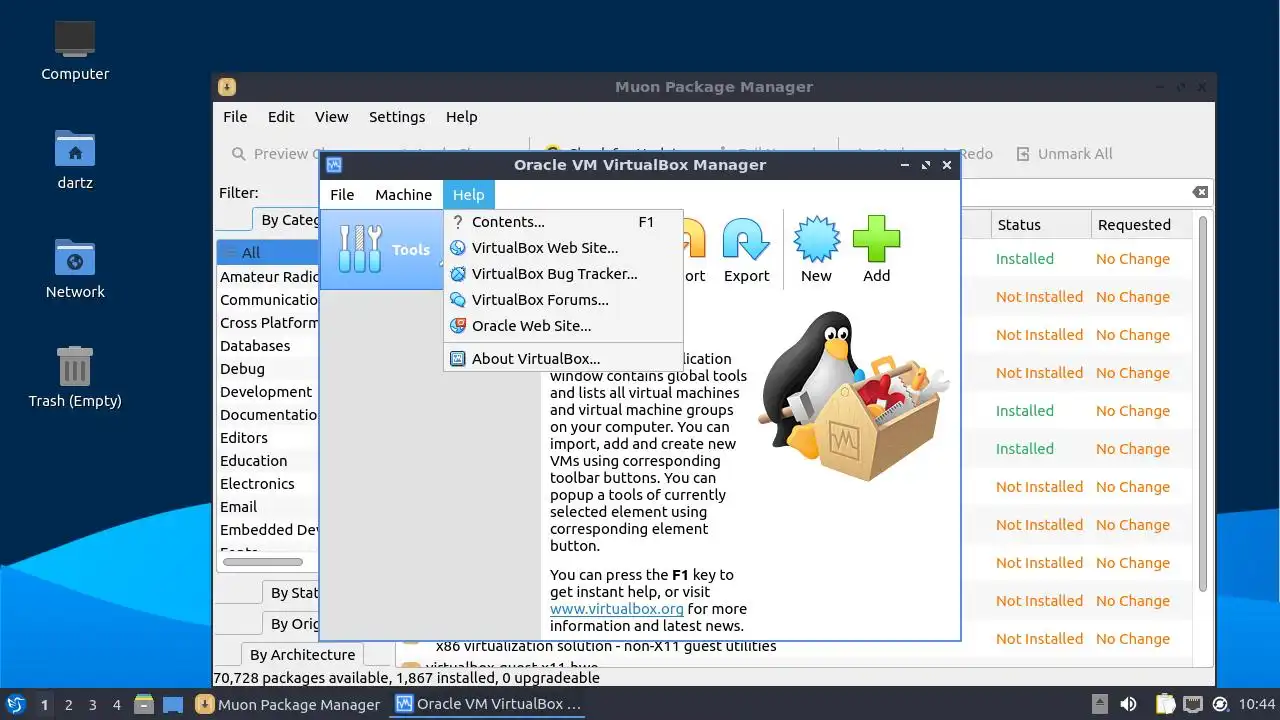Viewport: 1280px width, 720px height.
Task: Open VirtualBox Machine menu
Action: pyautogui.click(x=403, y=195)
